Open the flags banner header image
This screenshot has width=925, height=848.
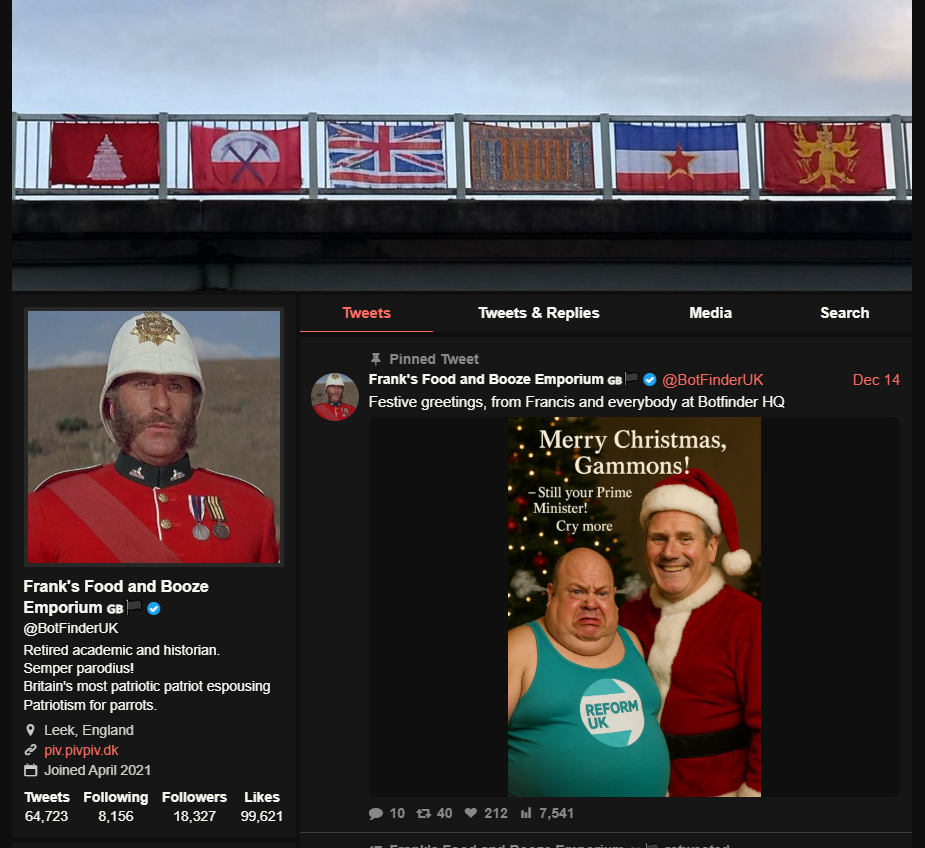[x=462, y=145]
